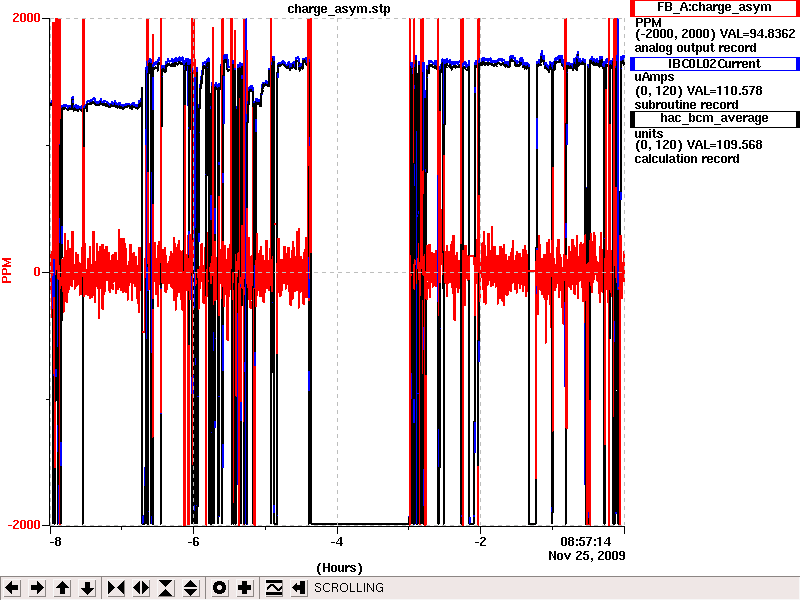Select the IBC0L02Current curve legend

(x=714, y=64)
